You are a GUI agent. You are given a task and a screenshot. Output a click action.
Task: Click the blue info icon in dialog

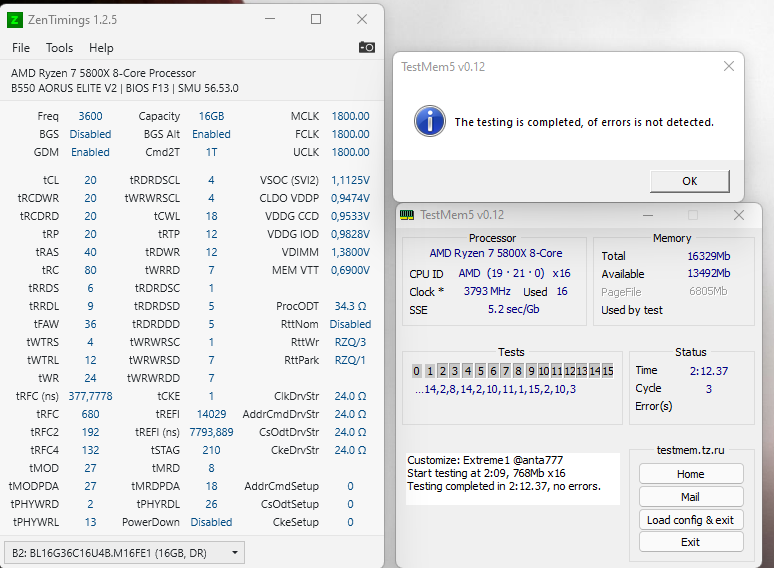click(430, 121)
